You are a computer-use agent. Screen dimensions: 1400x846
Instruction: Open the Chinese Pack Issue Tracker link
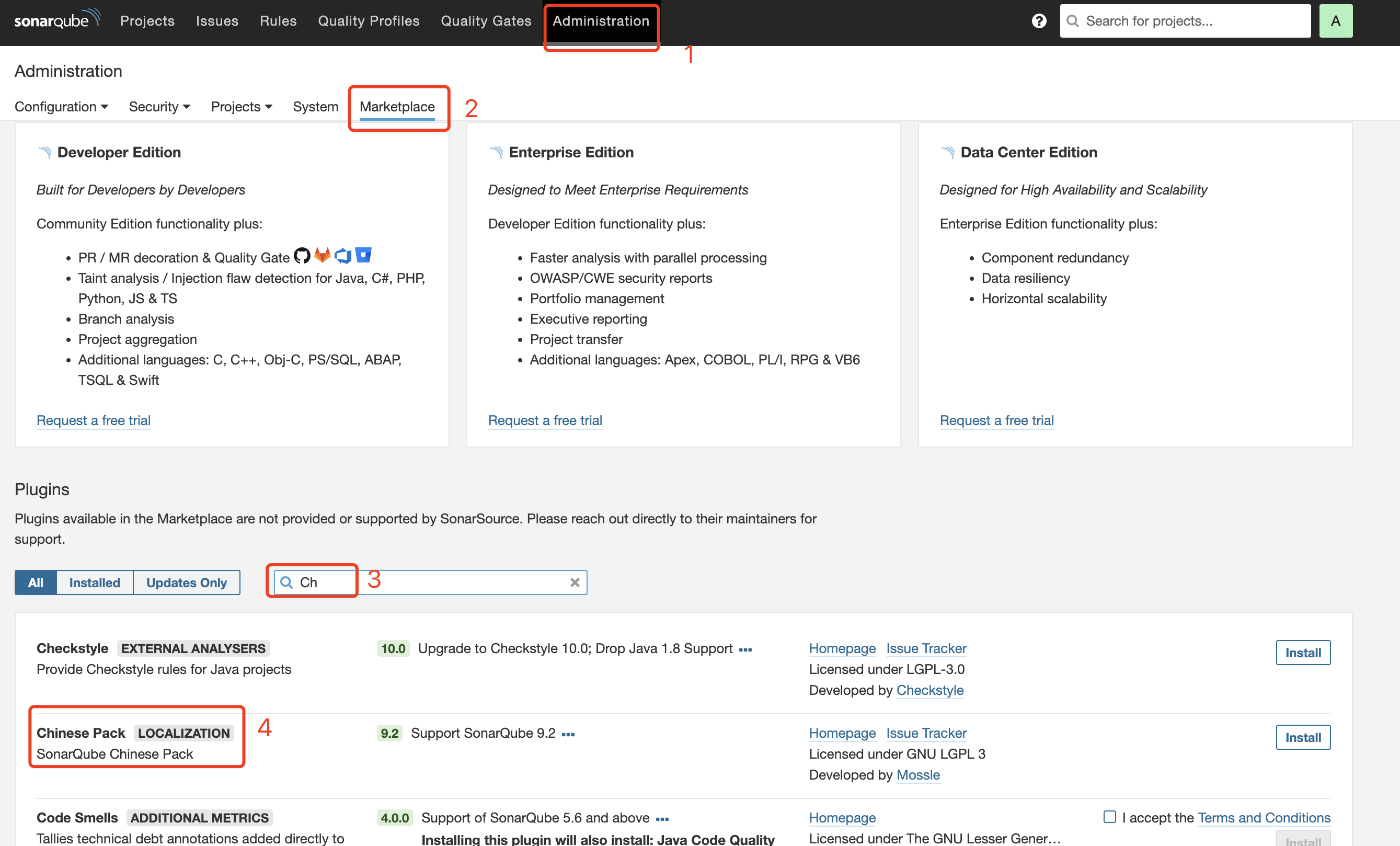(926, 733)
